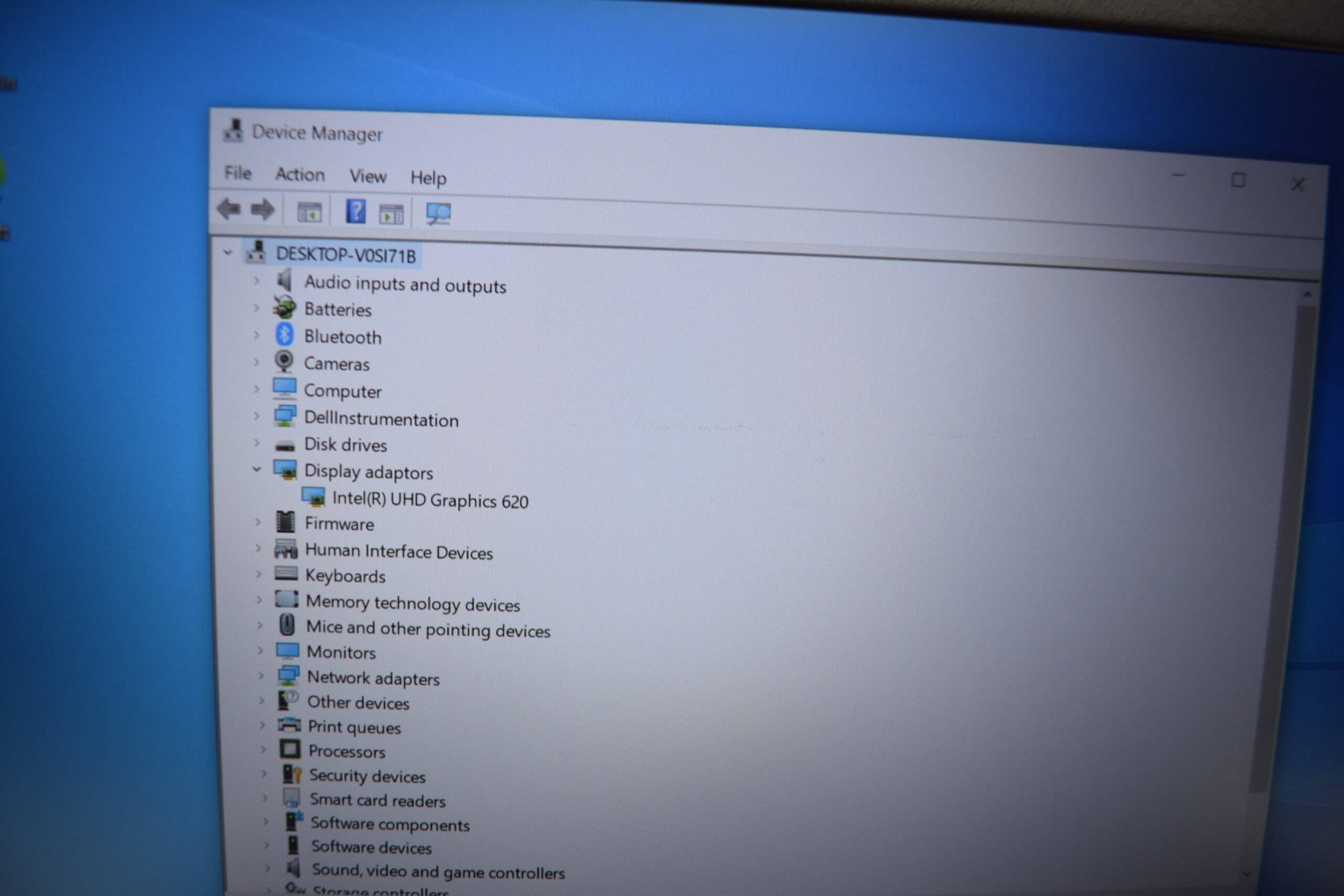Select the Computer category label
Screen dimensions: 1344x896
click(x=342, y=392)
